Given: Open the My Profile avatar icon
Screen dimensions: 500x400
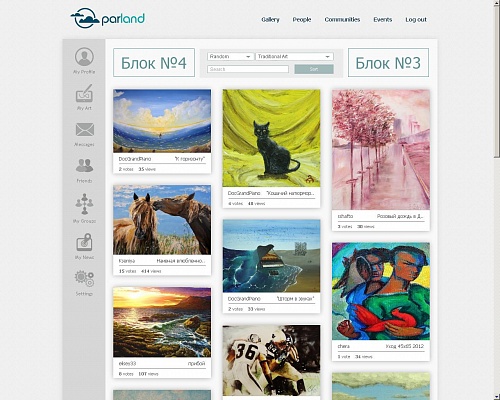Looking at the screenshot, I should click(84, 57).
